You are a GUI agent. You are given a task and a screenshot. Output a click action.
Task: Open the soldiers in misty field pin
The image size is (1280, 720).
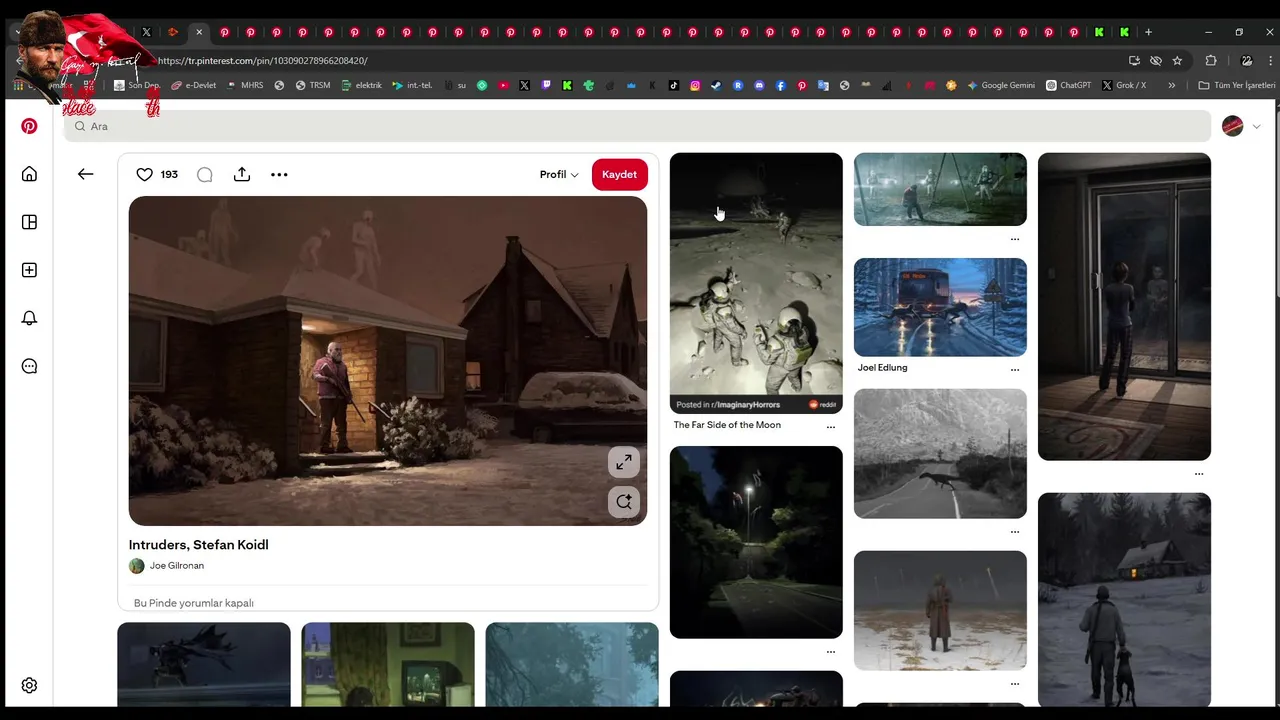pyautogui.click(x=940, y=189)
